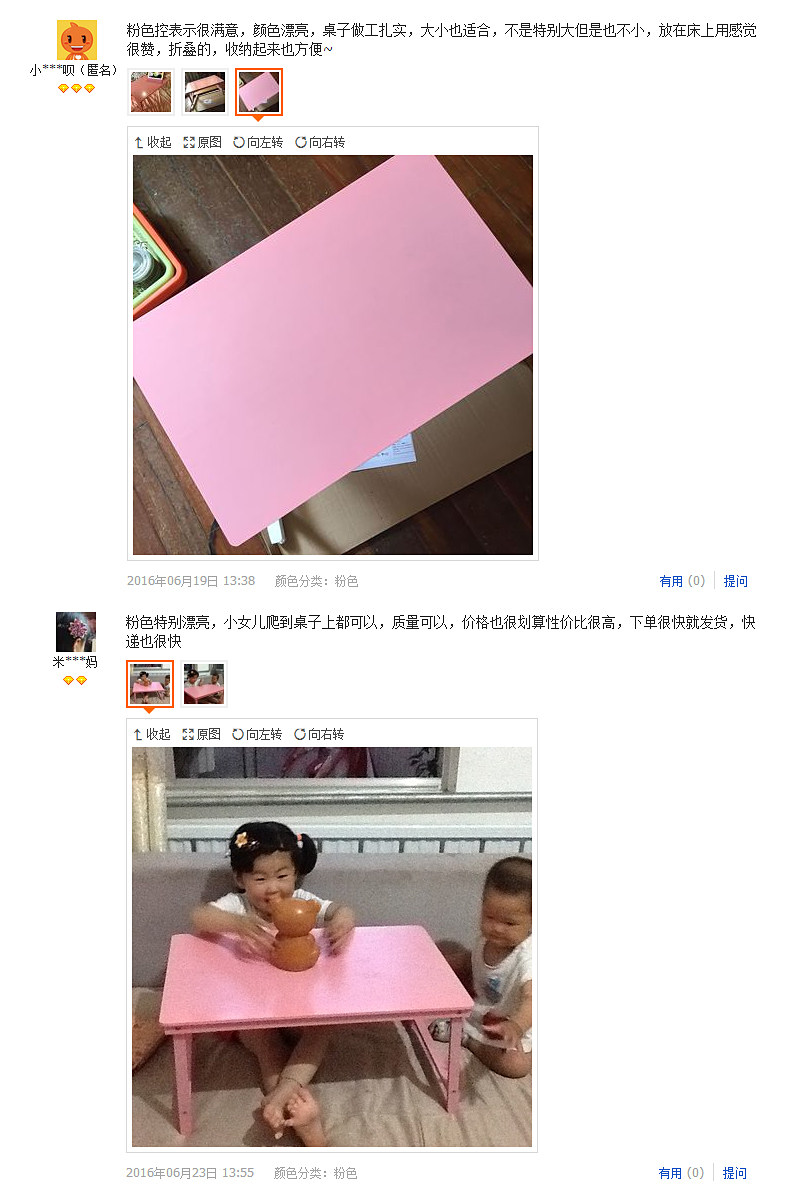Click 提问 link on first review
The height and width of the screenshot is (1196, 790).
click(736, 581)
